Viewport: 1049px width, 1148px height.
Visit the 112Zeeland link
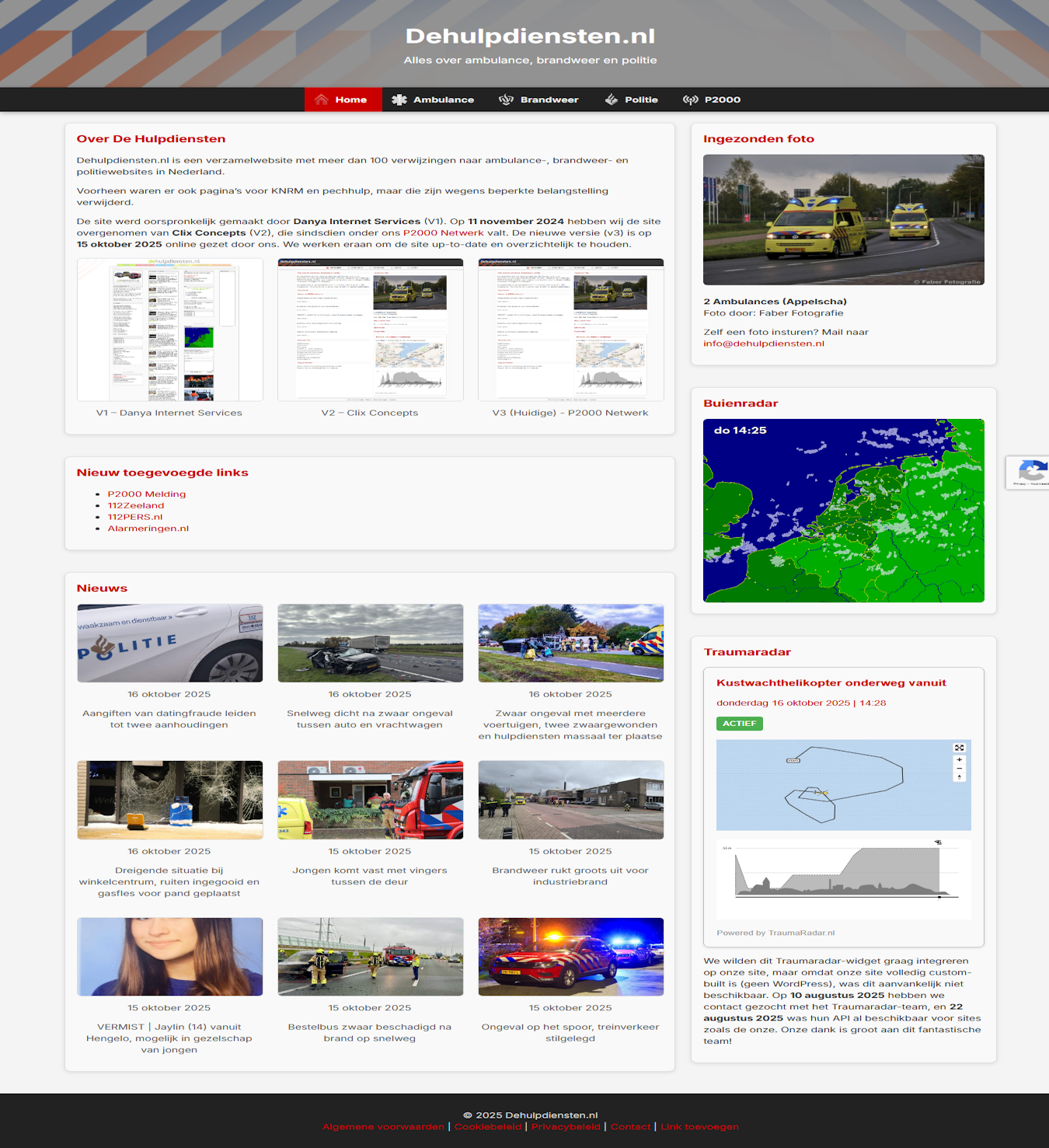pos(136,504)
